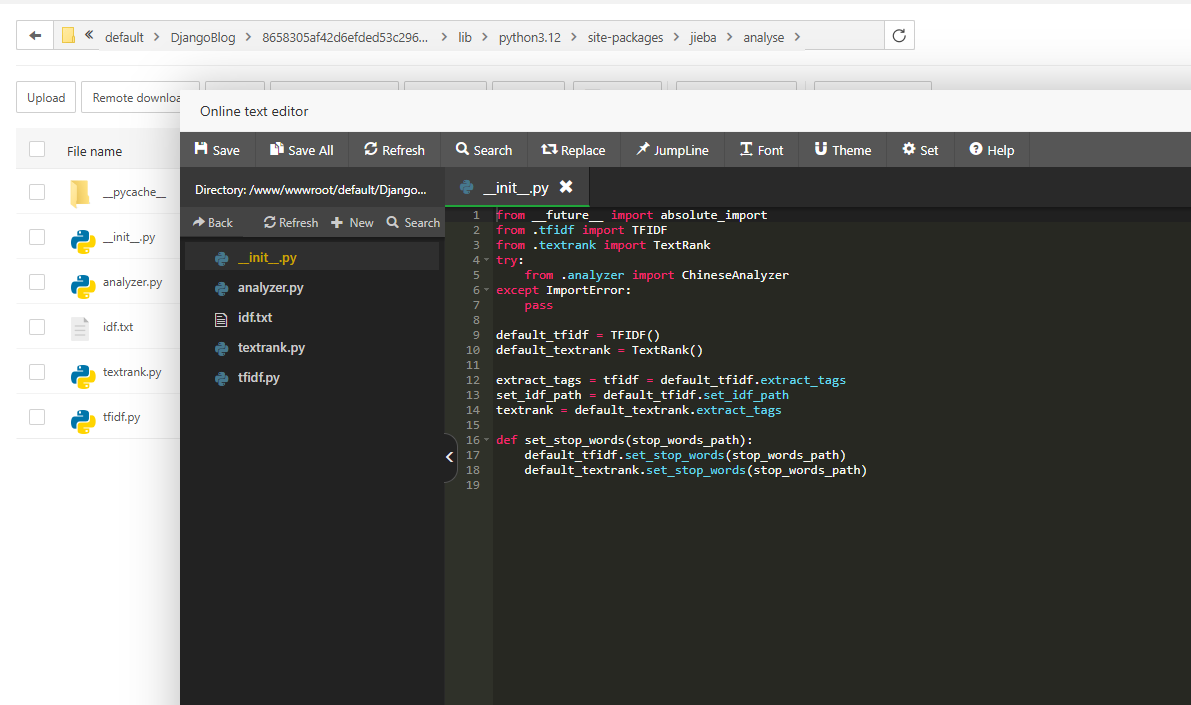Open the Replace tool
Image resolution: width=1191 pixels, height=705 pixels.
pyautogui.click(x=573, y=150)
